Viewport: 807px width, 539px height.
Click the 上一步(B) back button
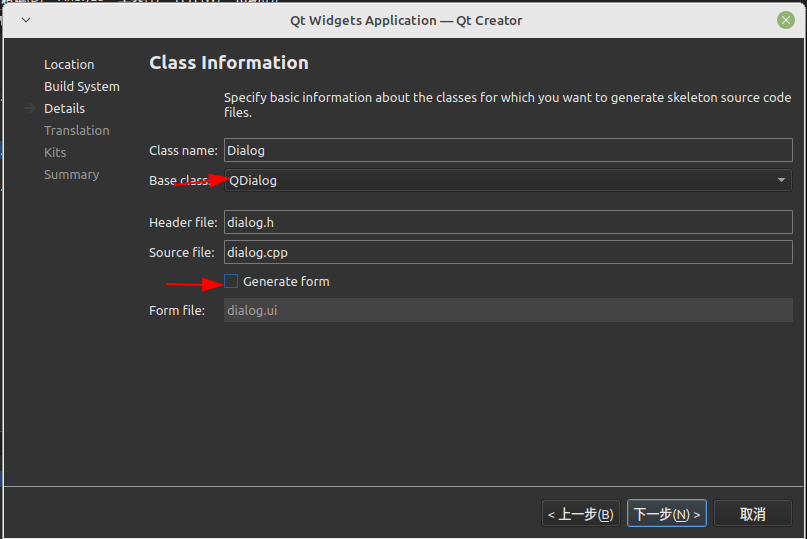[581, 514]
